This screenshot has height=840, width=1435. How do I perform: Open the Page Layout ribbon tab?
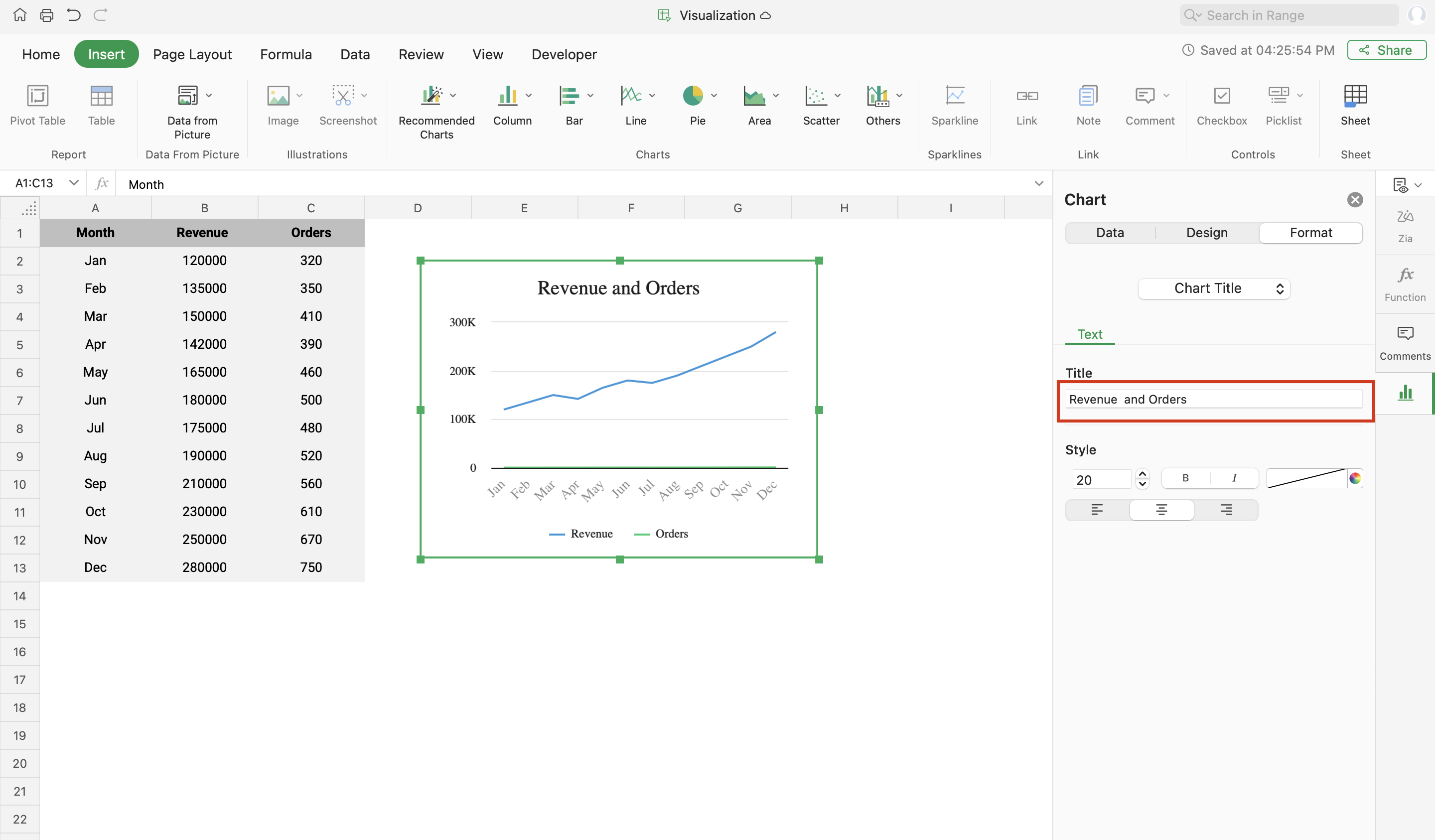[x=192, y=54]
